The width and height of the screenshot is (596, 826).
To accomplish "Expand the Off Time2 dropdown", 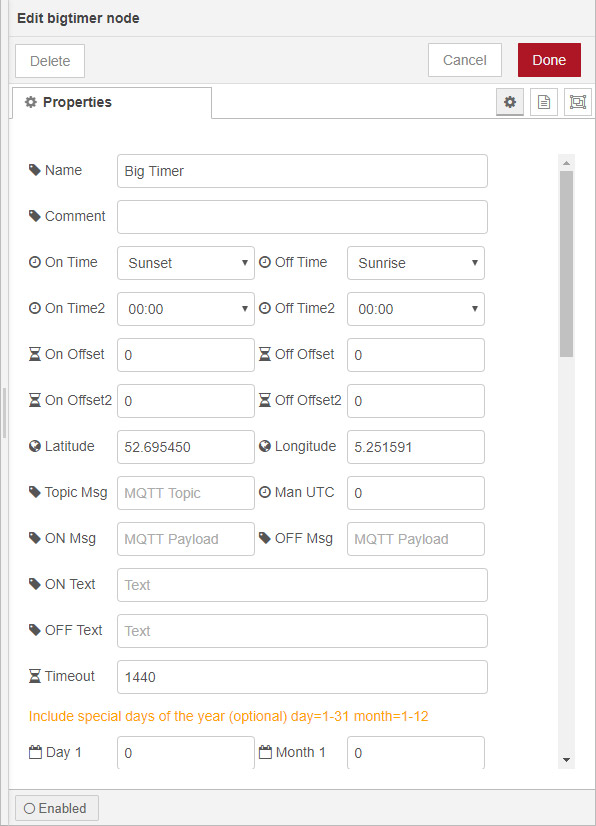I will point(416,309).
